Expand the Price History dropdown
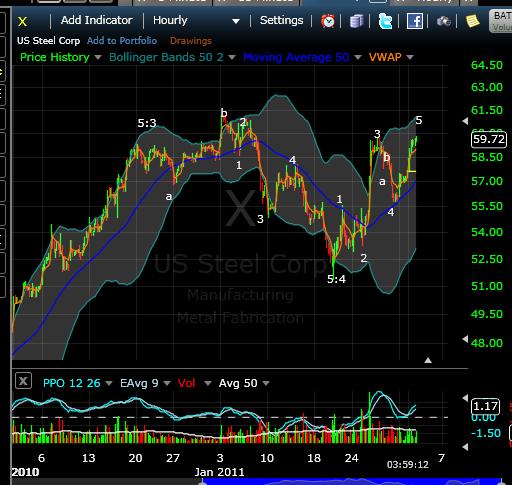The image size is (512, 485). (x=98, y=57)
